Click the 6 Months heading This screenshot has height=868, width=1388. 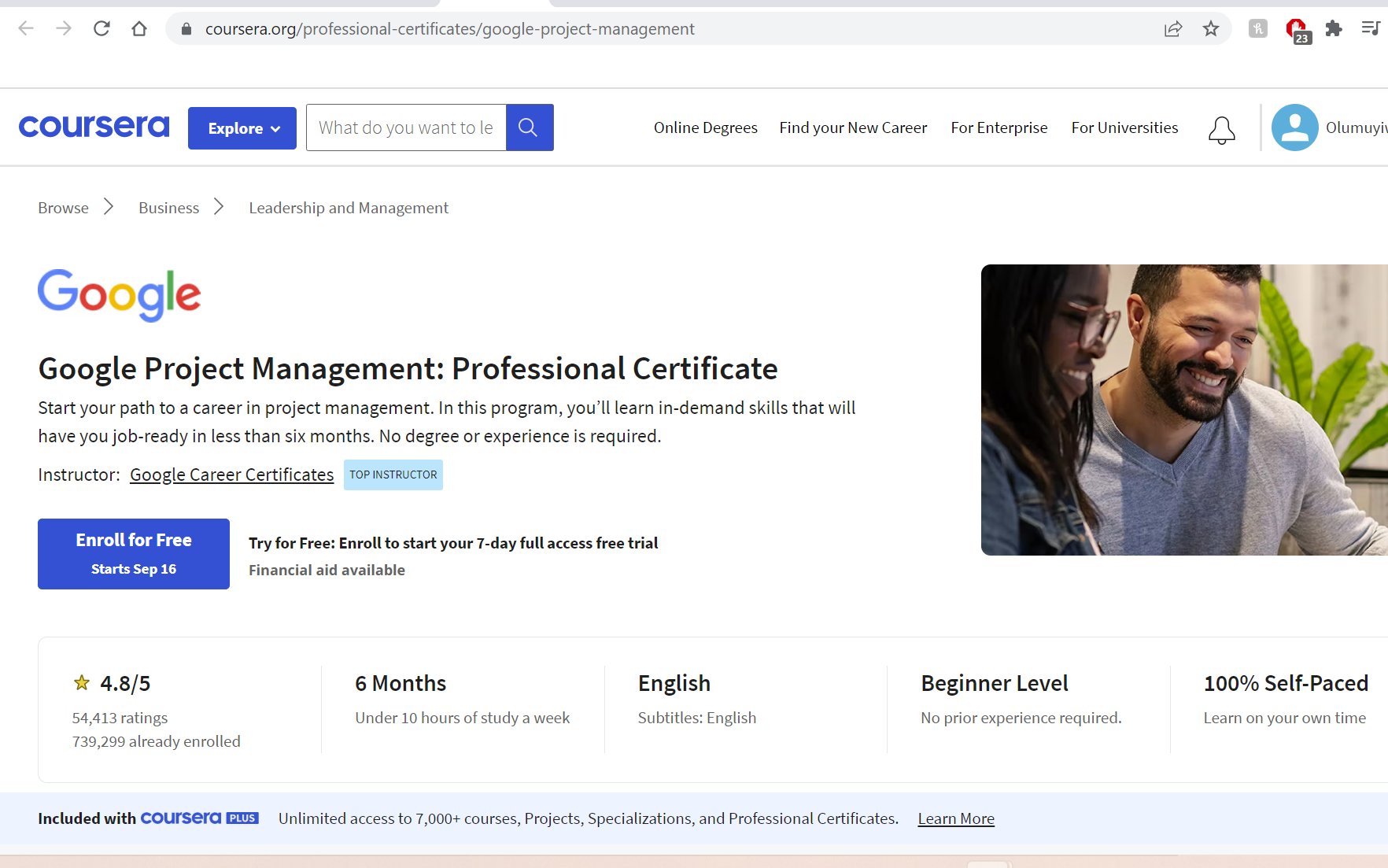coord(401,683)
